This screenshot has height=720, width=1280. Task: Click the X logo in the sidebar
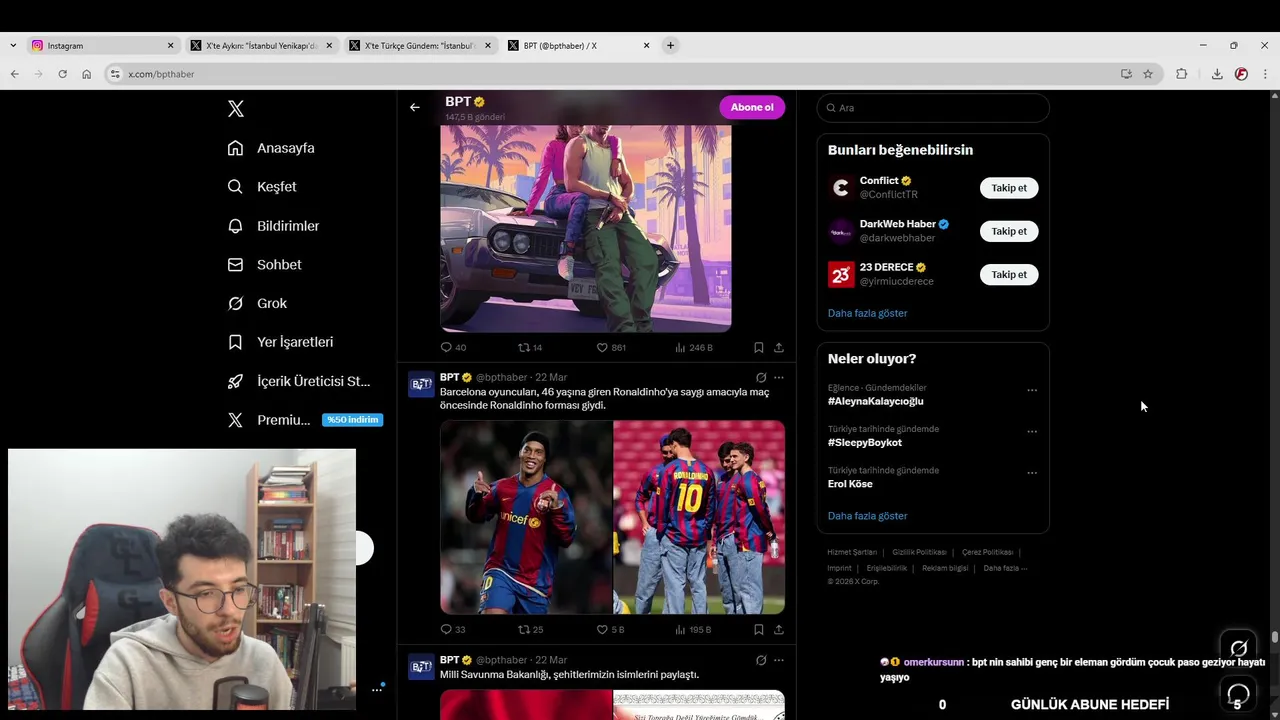pos(235,109)
